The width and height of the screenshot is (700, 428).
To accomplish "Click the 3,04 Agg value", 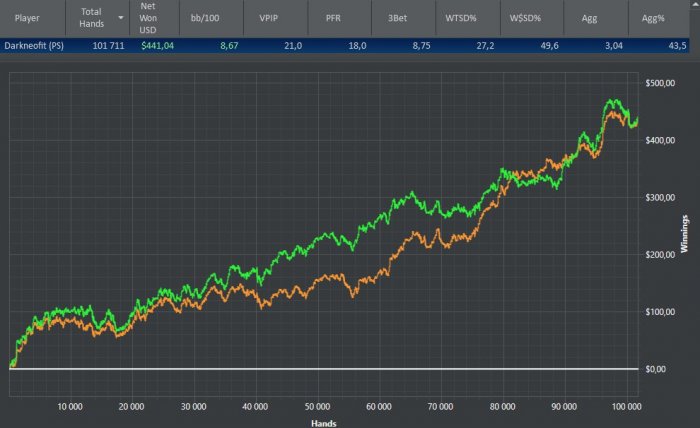I will point(614,46).
